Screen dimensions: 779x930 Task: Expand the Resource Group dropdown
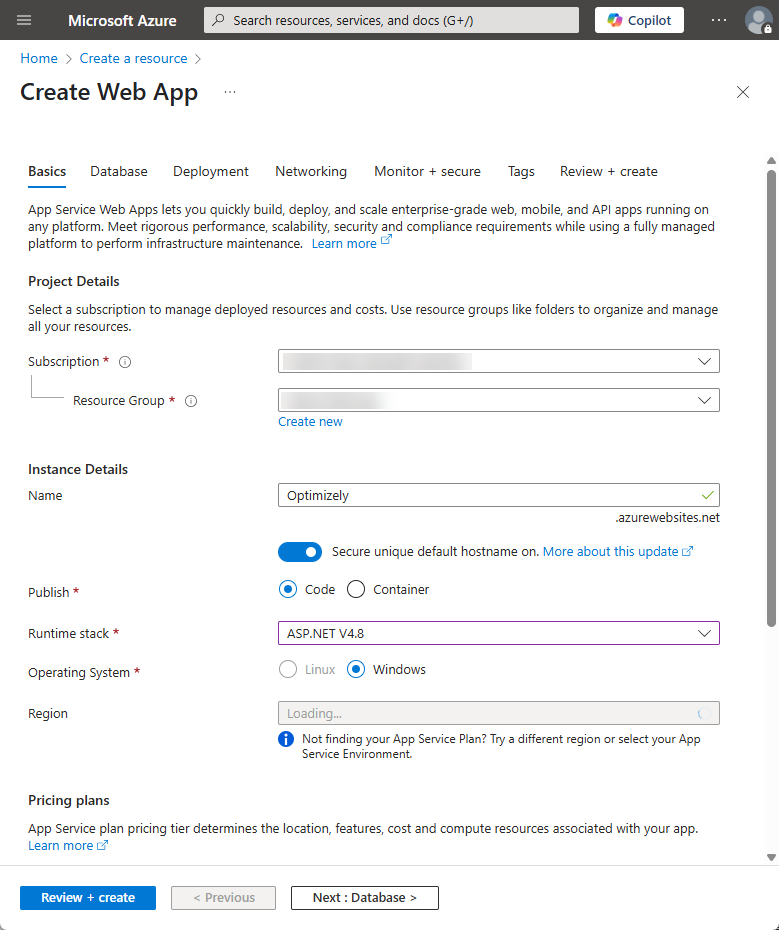point(498,400)
